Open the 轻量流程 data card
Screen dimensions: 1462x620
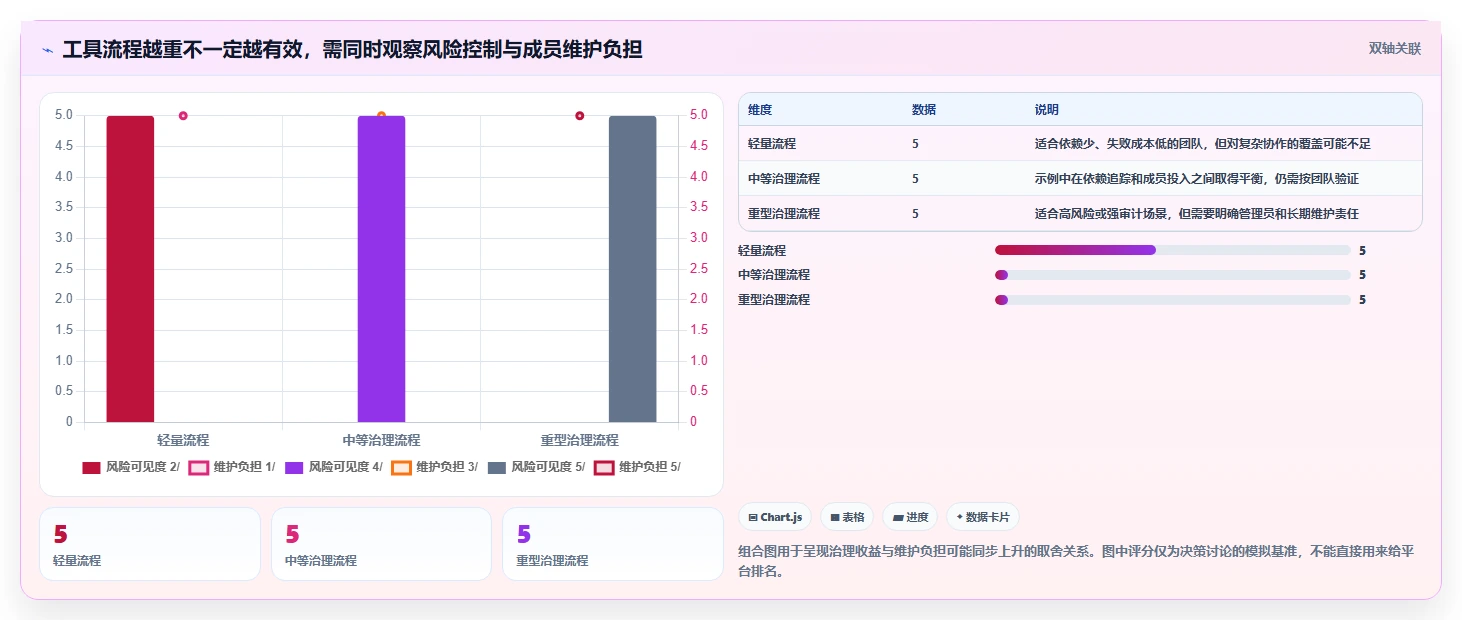pos(149,544)
